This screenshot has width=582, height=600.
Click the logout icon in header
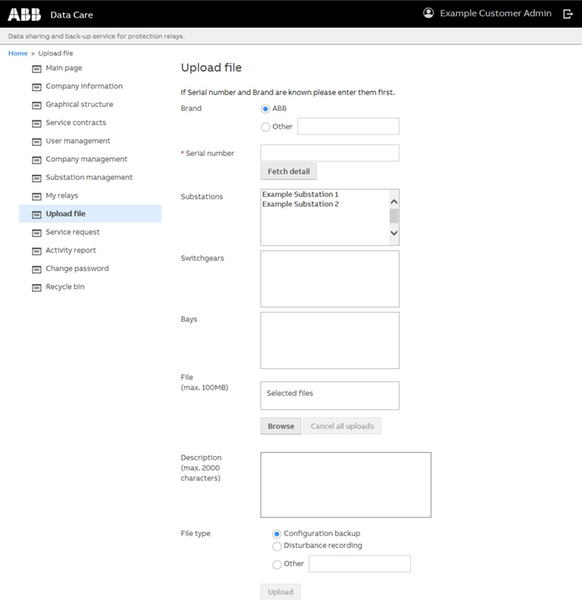click(x=568, y=14)
